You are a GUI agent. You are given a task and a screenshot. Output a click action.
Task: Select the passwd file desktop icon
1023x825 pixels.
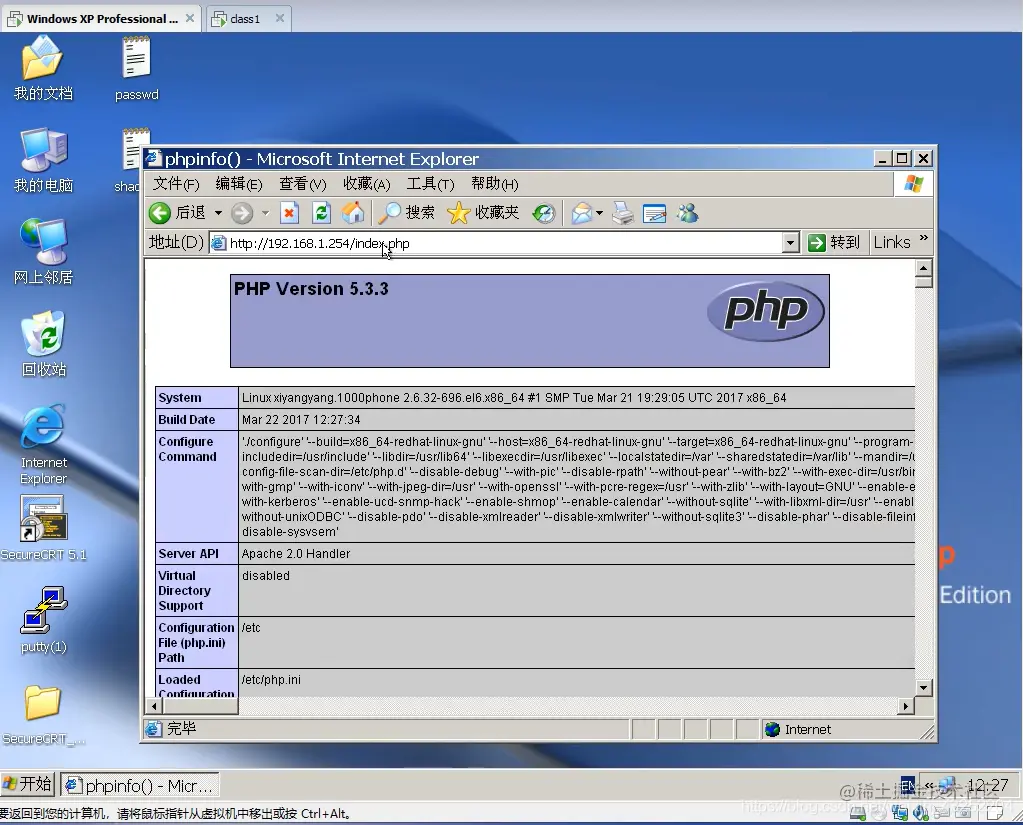pyautogui.click(x=136, y=68)
